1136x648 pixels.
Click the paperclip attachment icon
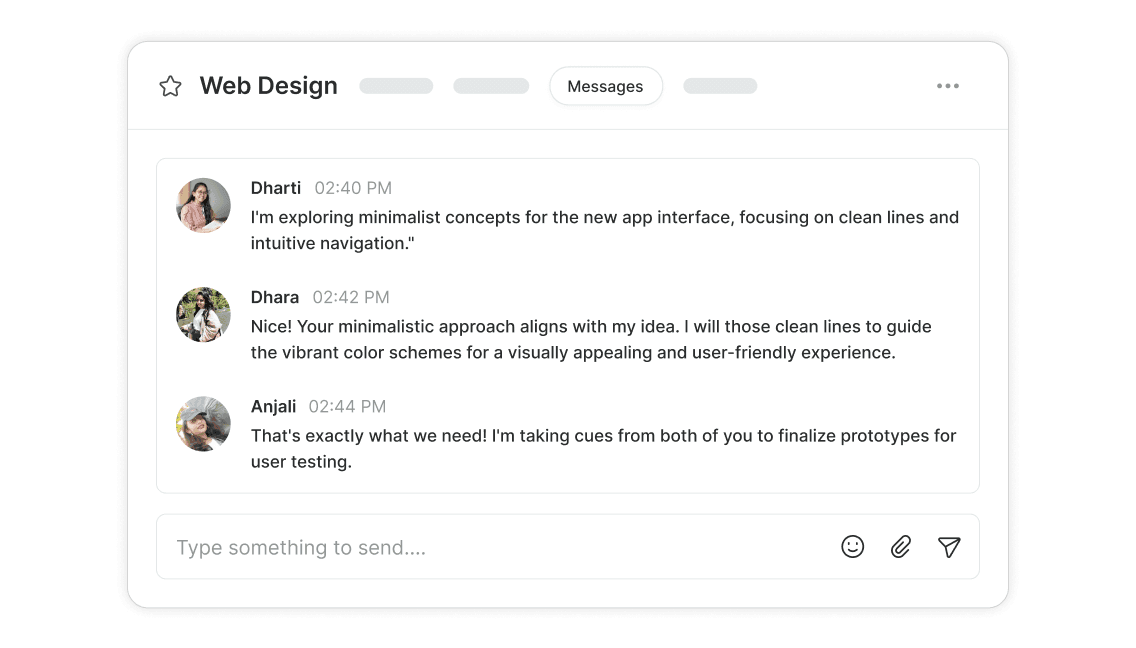pos(900,547)
